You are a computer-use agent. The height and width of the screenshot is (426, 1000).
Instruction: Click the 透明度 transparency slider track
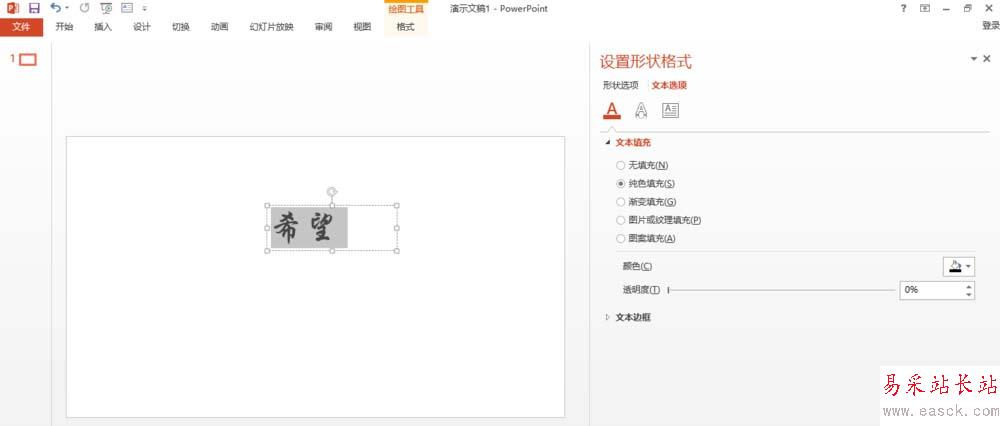(x=781, y=290)
